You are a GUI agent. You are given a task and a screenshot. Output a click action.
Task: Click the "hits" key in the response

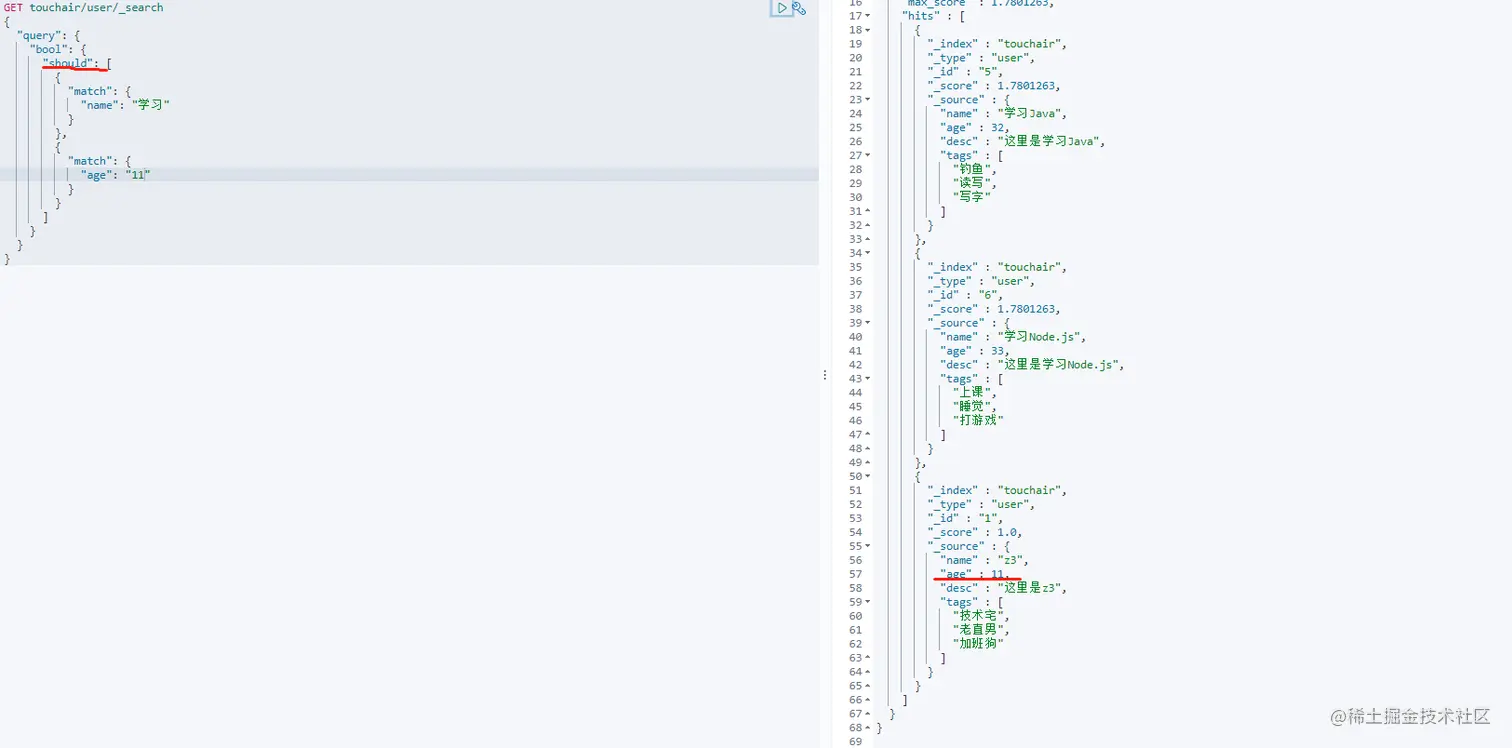click(920, 16)
